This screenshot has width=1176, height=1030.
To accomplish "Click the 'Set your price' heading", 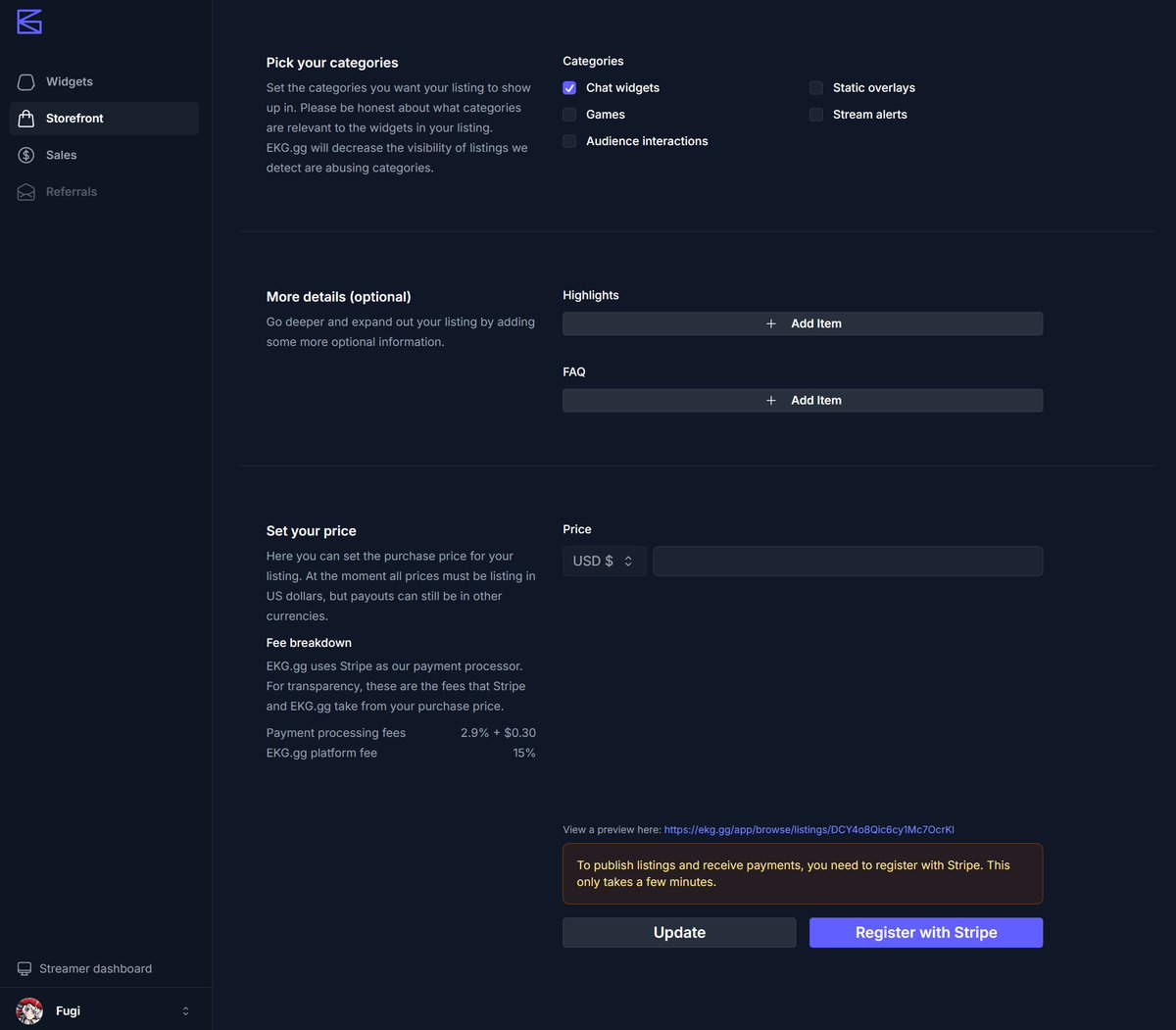I will pyautogui.click(x=312, y=531).
